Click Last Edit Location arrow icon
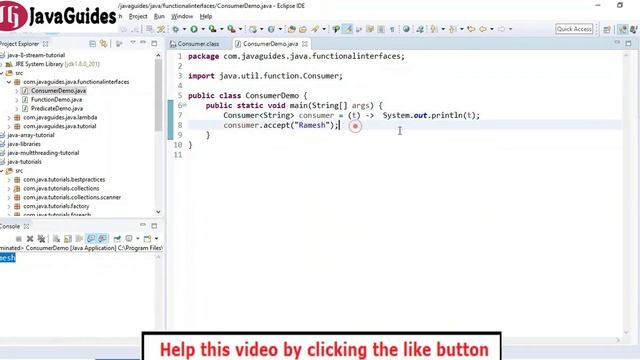The width and height of the screenshot is (640, 360). 471,29
